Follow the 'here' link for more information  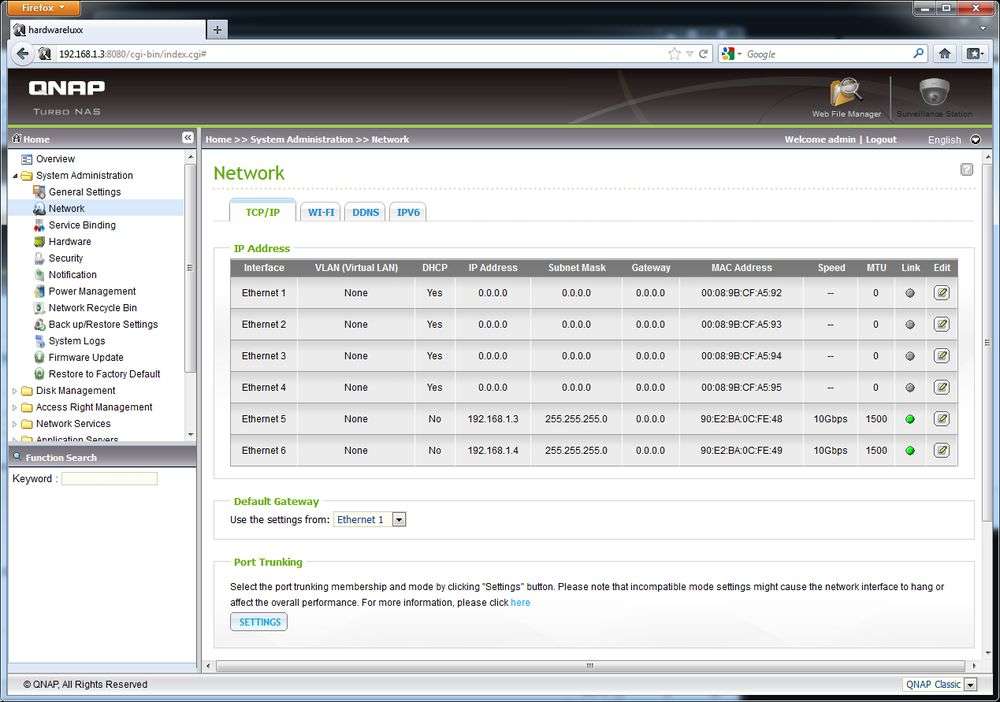(x=520, y=603)
